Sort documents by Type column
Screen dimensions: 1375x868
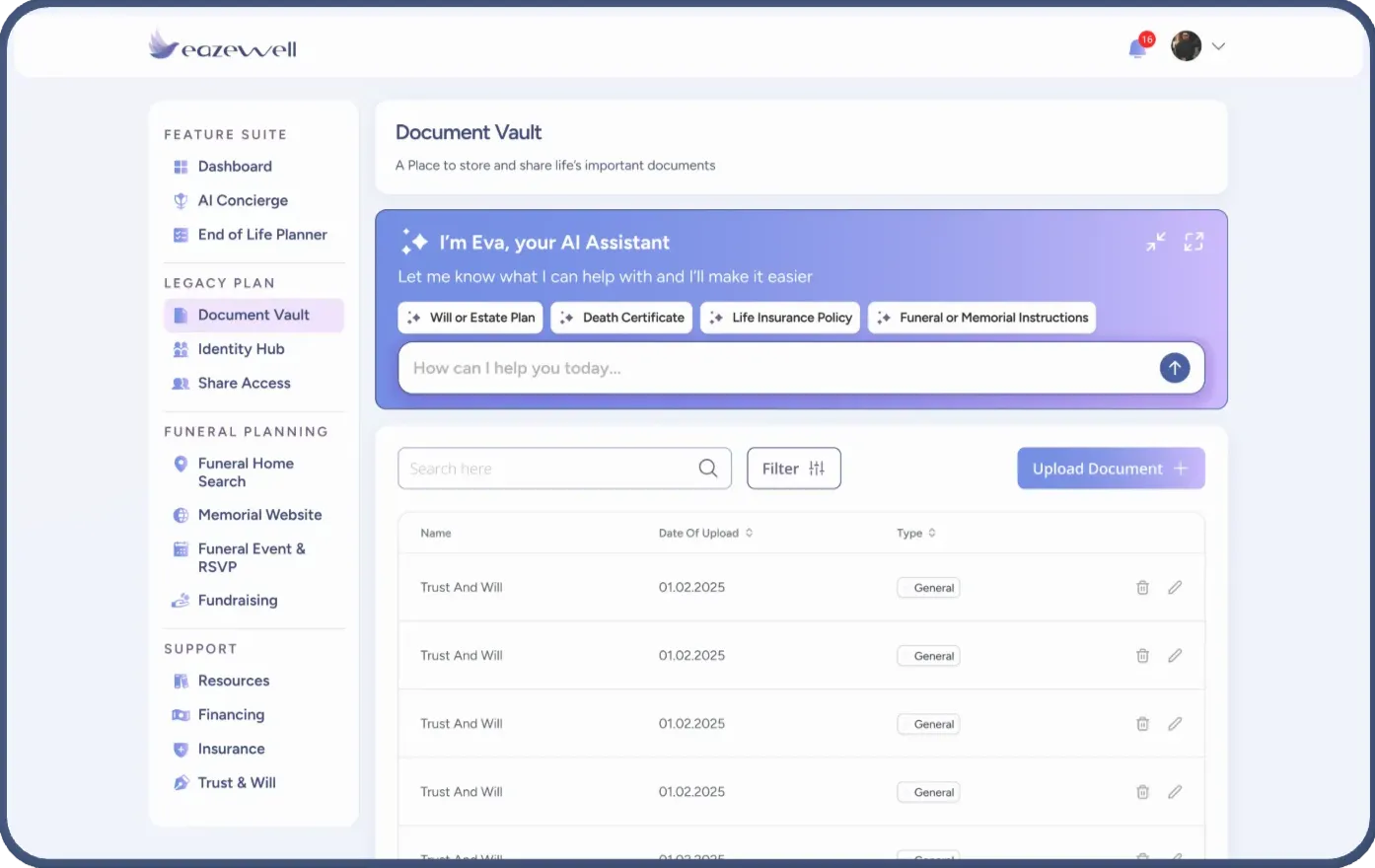(932, 533)
